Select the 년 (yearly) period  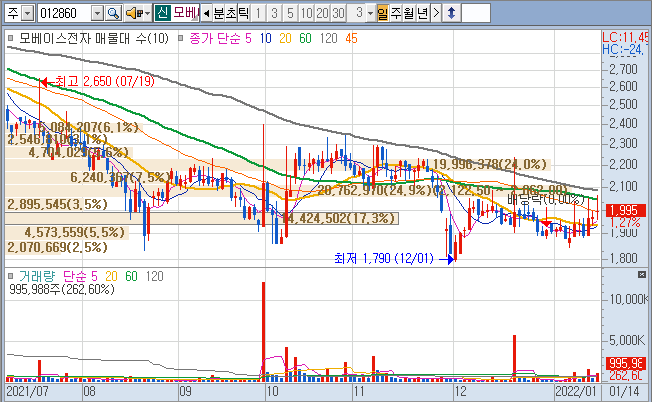422,13
